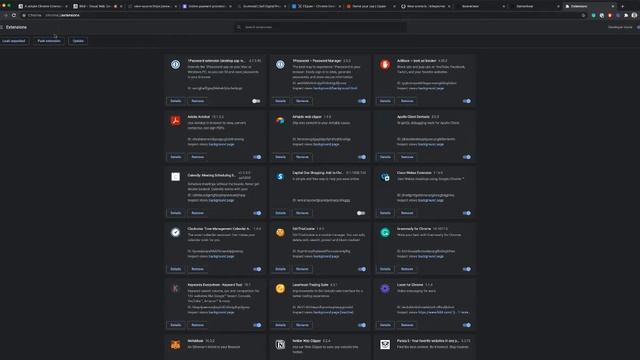The image size is (640, 360).
Task: Bookmark this page with the star icon
Action: (x=583, y=15)
